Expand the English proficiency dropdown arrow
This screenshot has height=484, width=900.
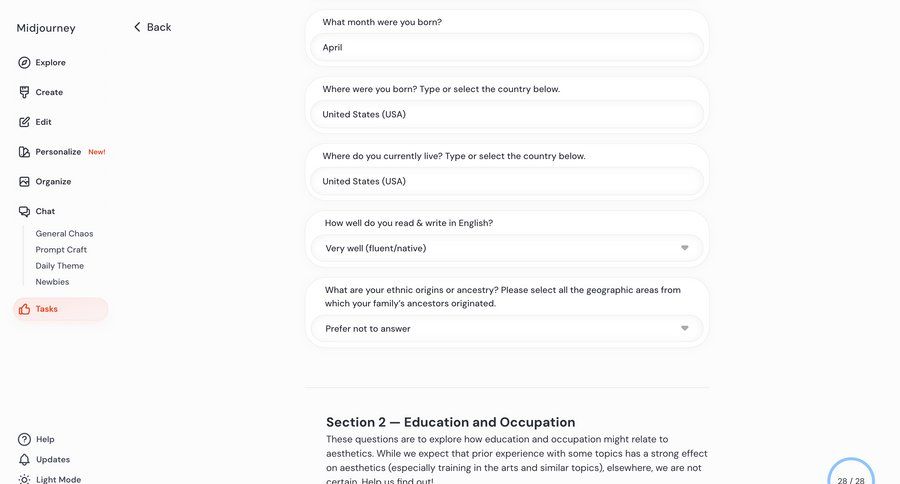[685, 248]
